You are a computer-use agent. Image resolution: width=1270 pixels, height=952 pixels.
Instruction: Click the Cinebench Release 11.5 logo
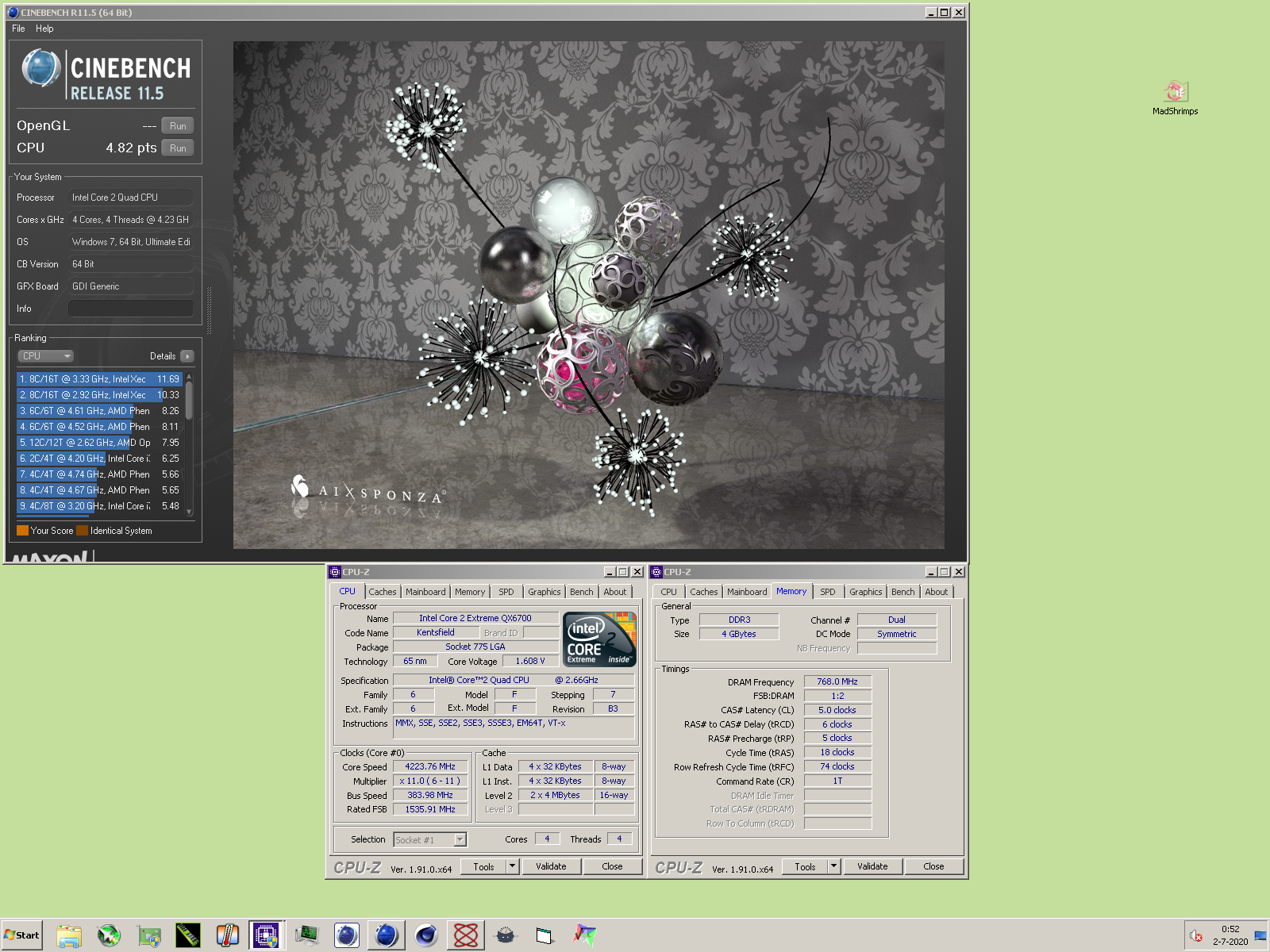pos(106,75)
